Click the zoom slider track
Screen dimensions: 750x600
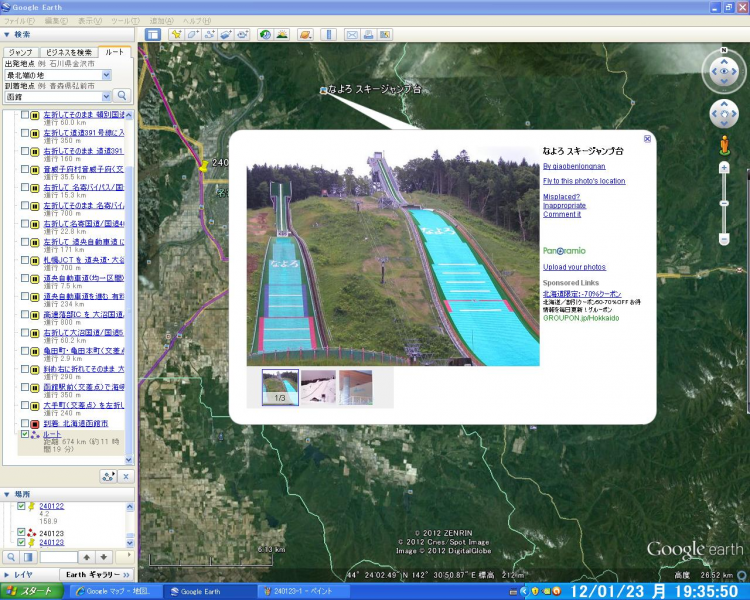(x=724, y=203)
